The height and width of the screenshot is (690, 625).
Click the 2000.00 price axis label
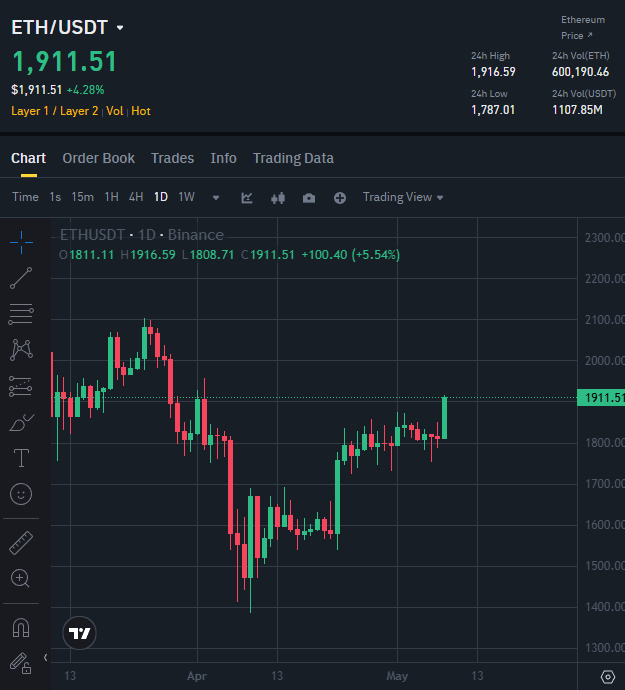[605, 361]
